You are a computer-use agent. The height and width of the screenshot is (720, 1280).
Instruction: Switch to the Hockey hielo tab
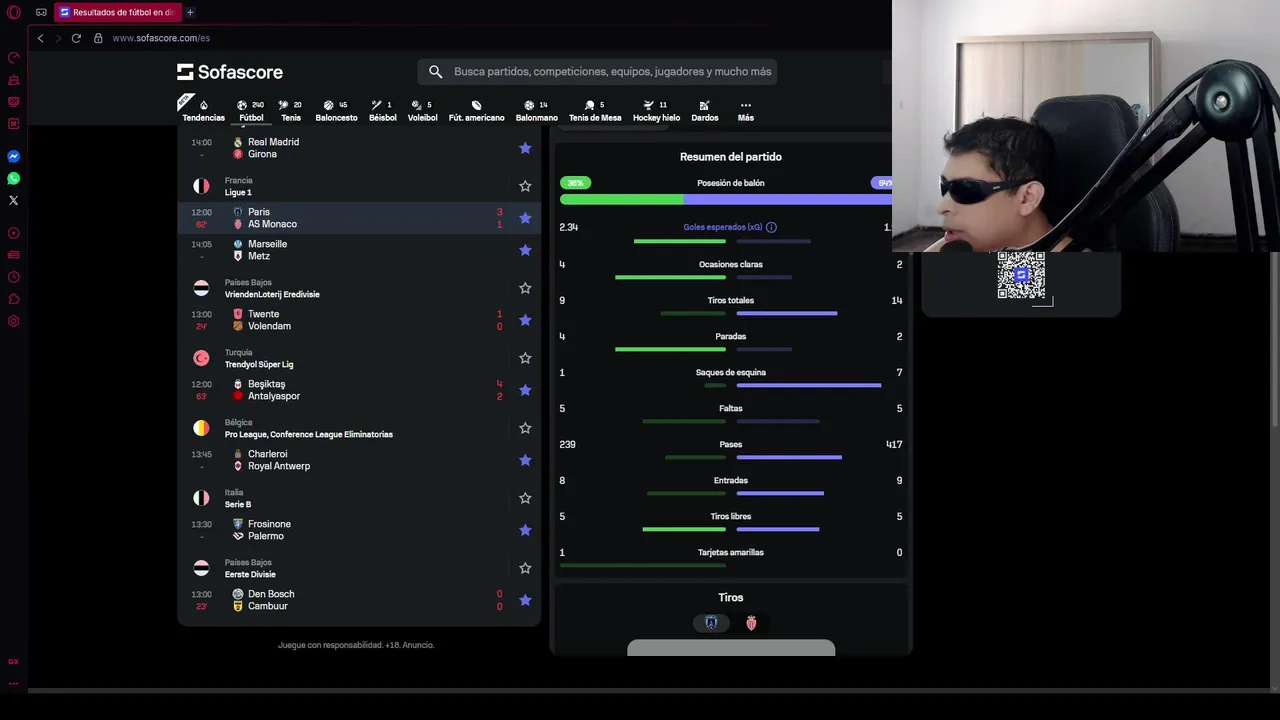656,110
